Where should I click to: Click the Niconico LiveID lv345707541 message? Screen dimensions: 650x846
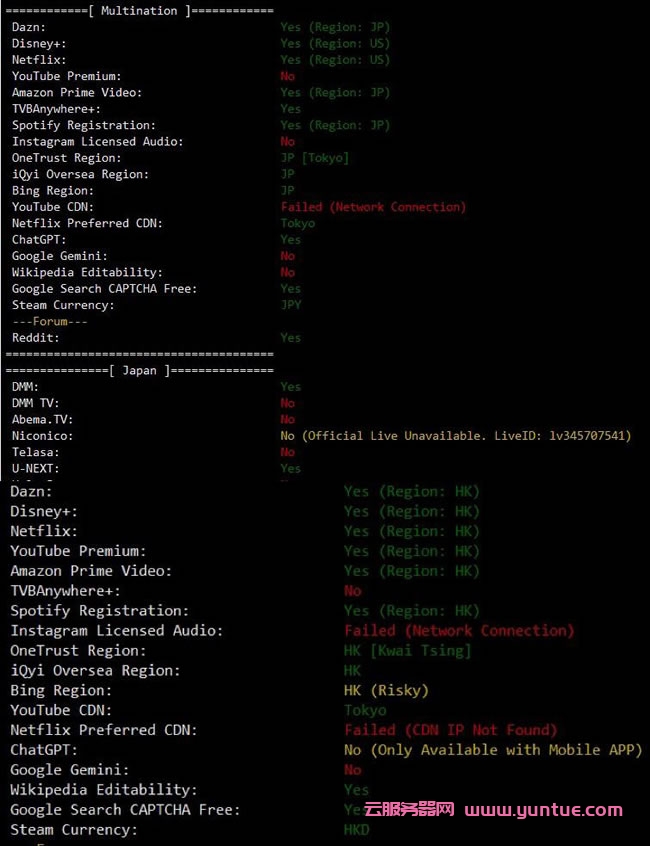(456, 436)
